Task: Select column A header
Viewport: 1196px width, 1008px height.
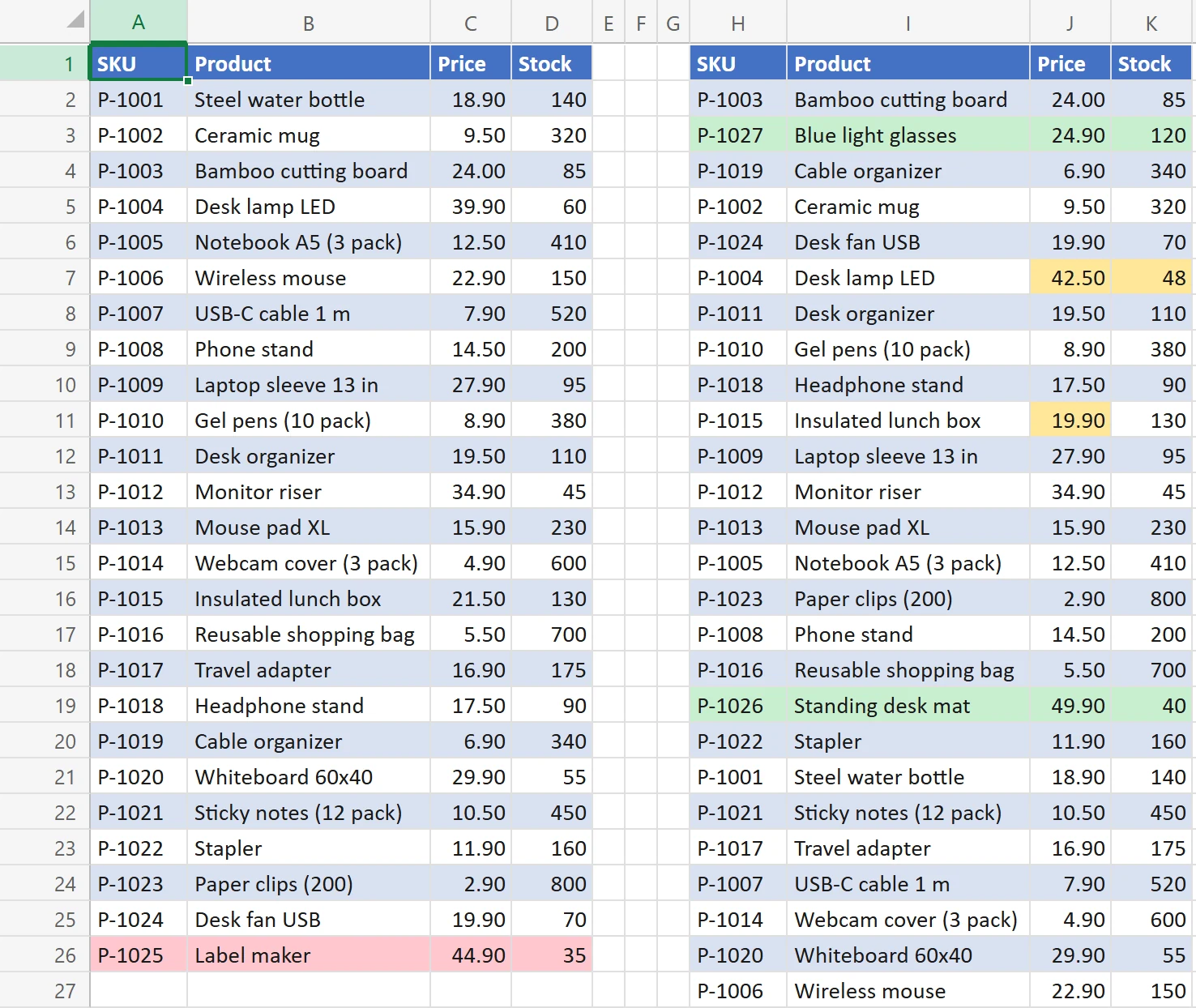Action: pos(139,22)
